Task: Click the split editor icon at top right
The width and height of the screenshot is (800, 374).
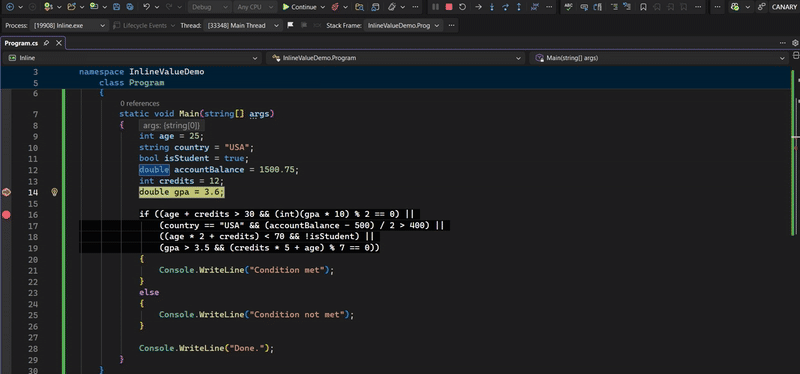Action: click(795, 55)
